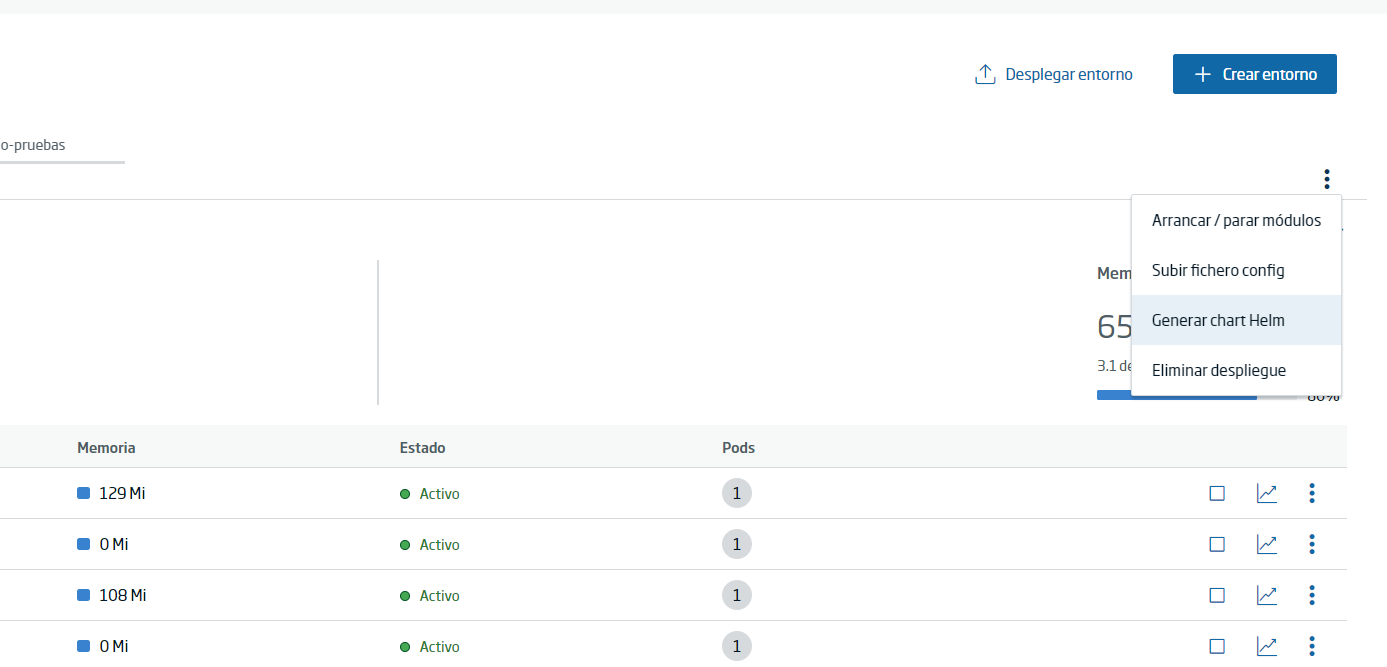
Task: Open the three-dot menu on first 0 Mi row
Action: (x=1312, y=544)
